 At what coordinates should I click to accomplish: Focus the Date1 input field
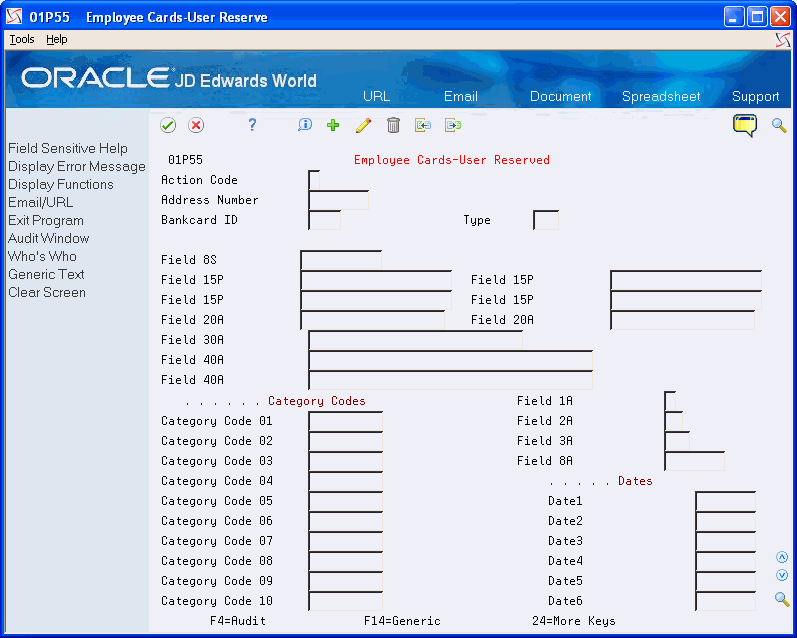click(725, 501)
